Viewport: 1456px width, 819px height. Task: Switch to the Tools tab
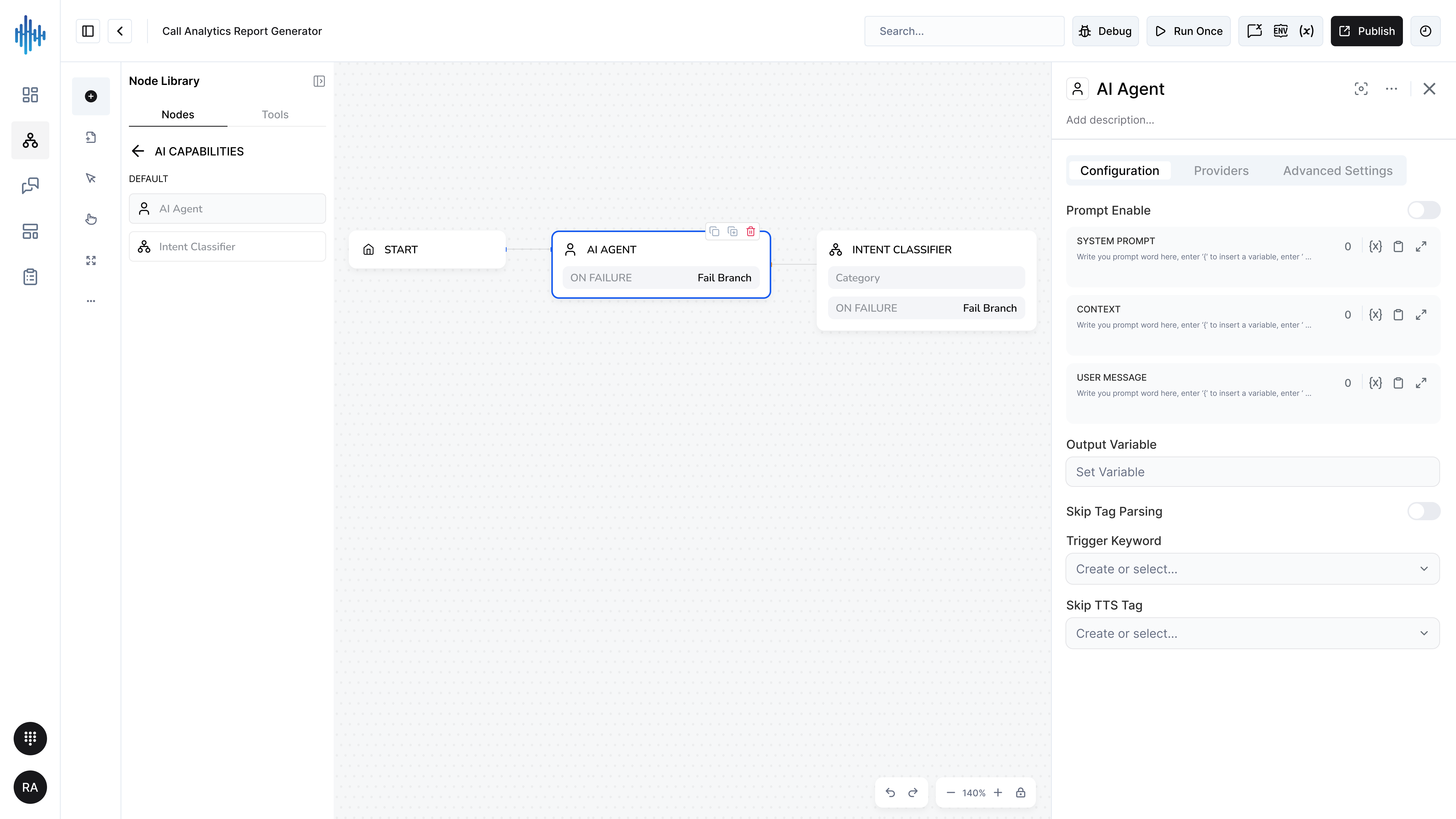click(275, 115)
